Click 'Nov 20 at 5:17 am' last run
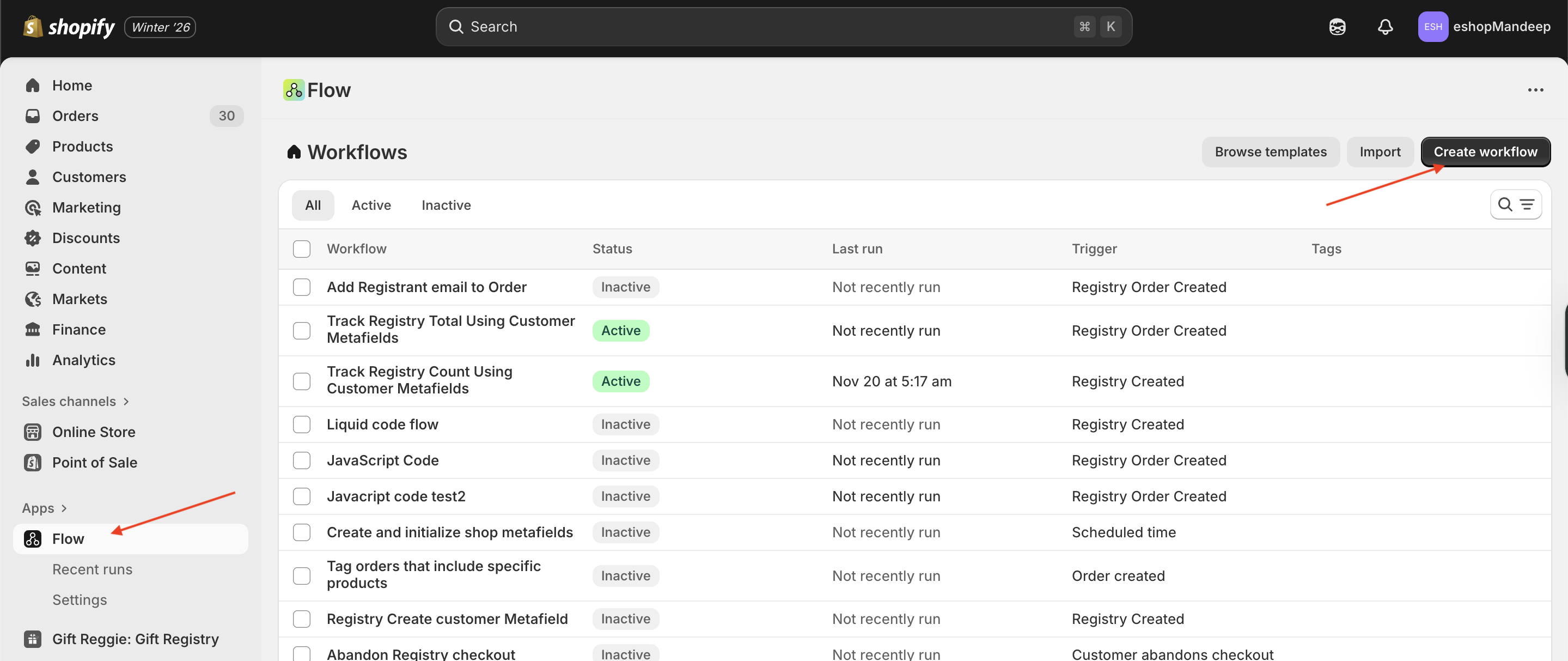This screenshot has width=1568, height=661. tap(891, 381)
